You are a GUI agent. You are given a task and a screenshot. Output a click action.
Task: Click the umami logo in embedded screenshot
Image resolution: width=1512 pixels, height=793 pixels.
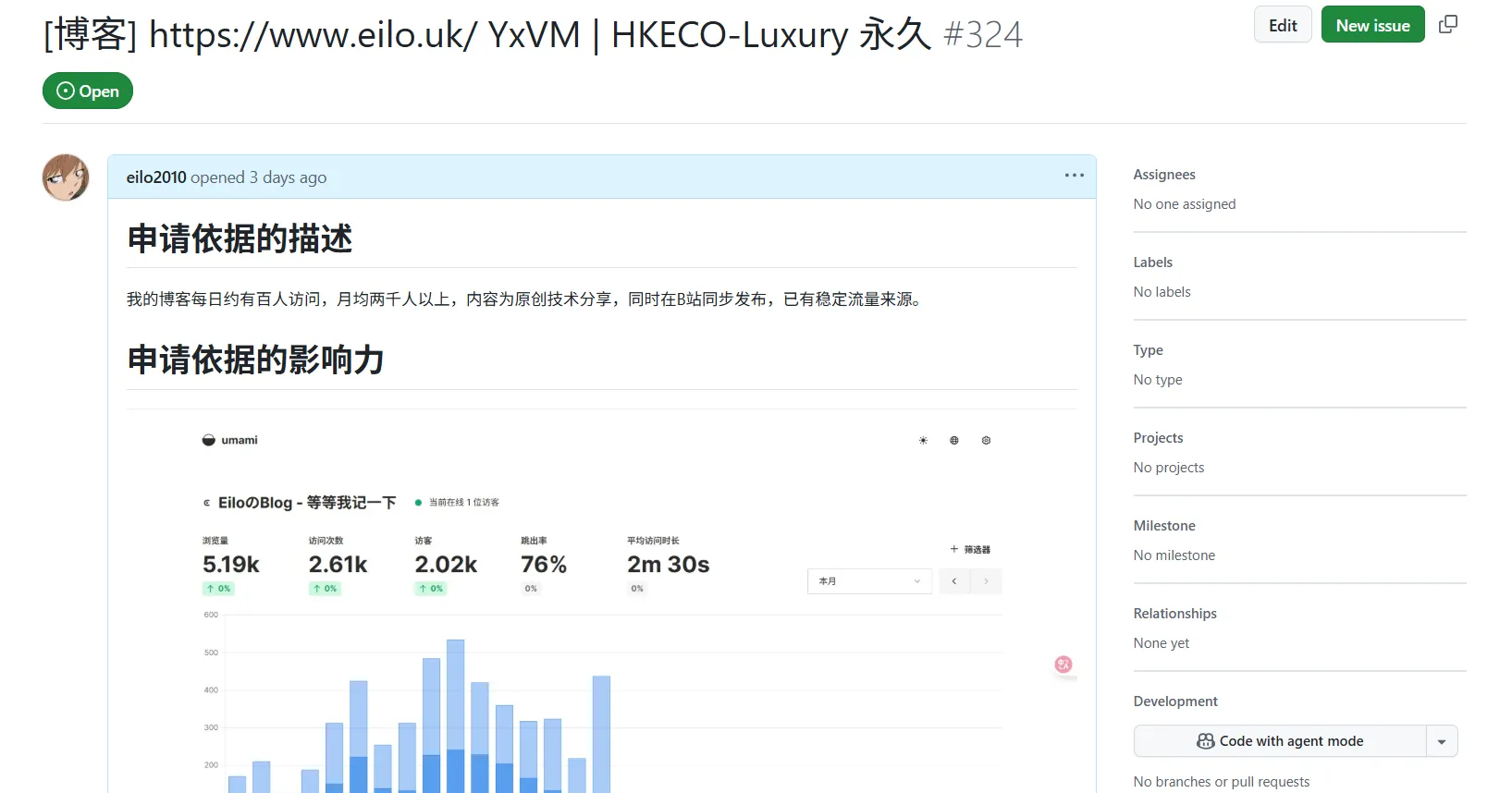pos(229,440)
